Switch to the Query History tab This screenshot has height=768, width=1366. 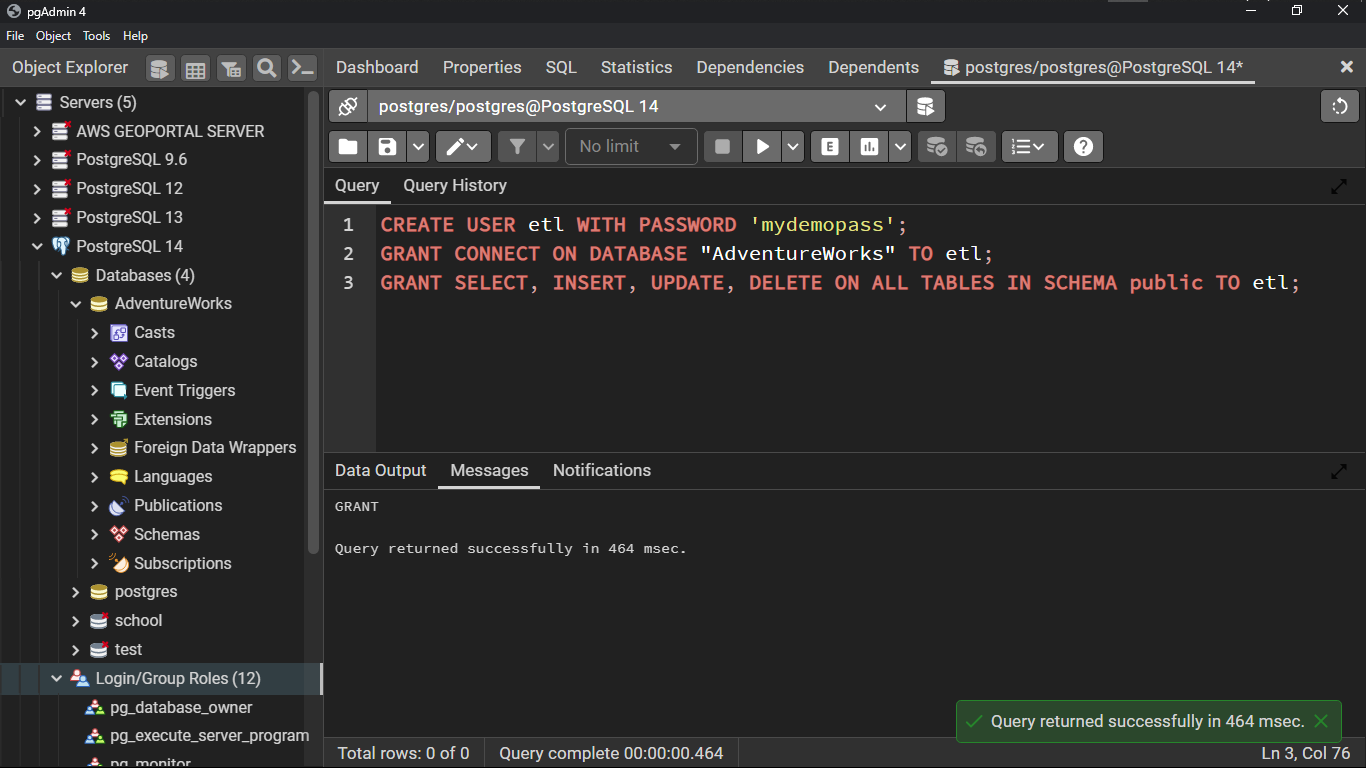[455, 185]
